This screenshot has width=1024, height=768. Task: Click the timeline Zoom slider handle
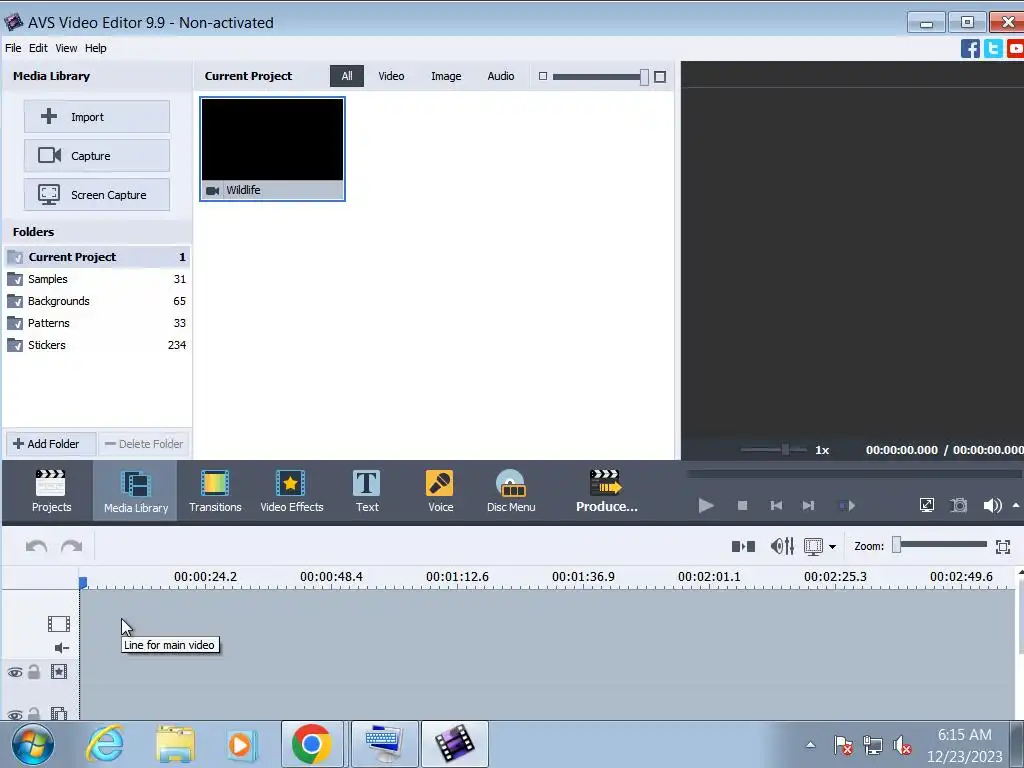(897, 545)
